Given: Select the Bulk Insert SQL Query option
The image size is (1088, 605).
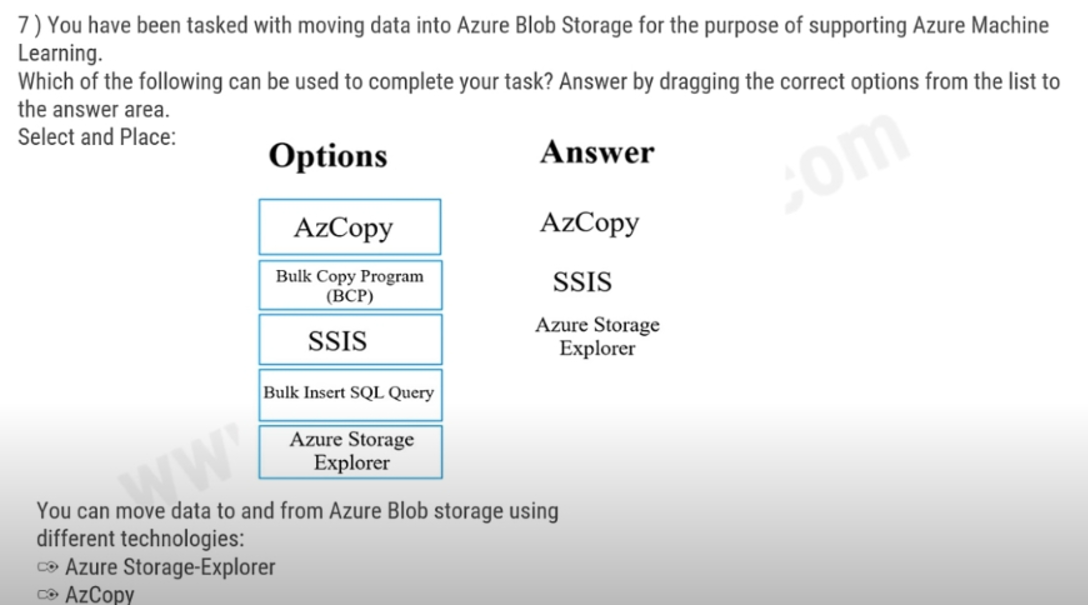Looking at the screenshot, I should 350,395.
